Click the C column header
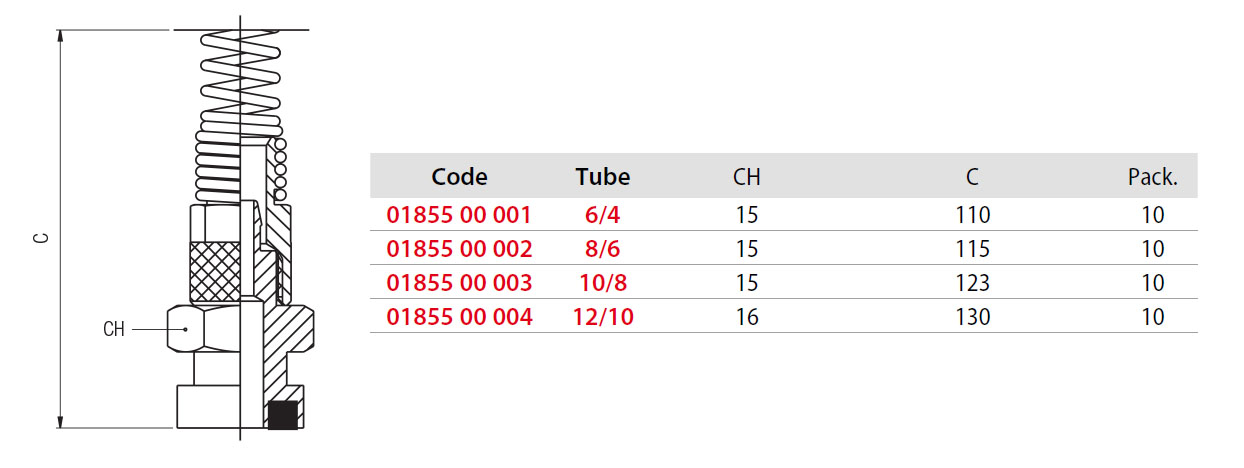 [972, 178]
